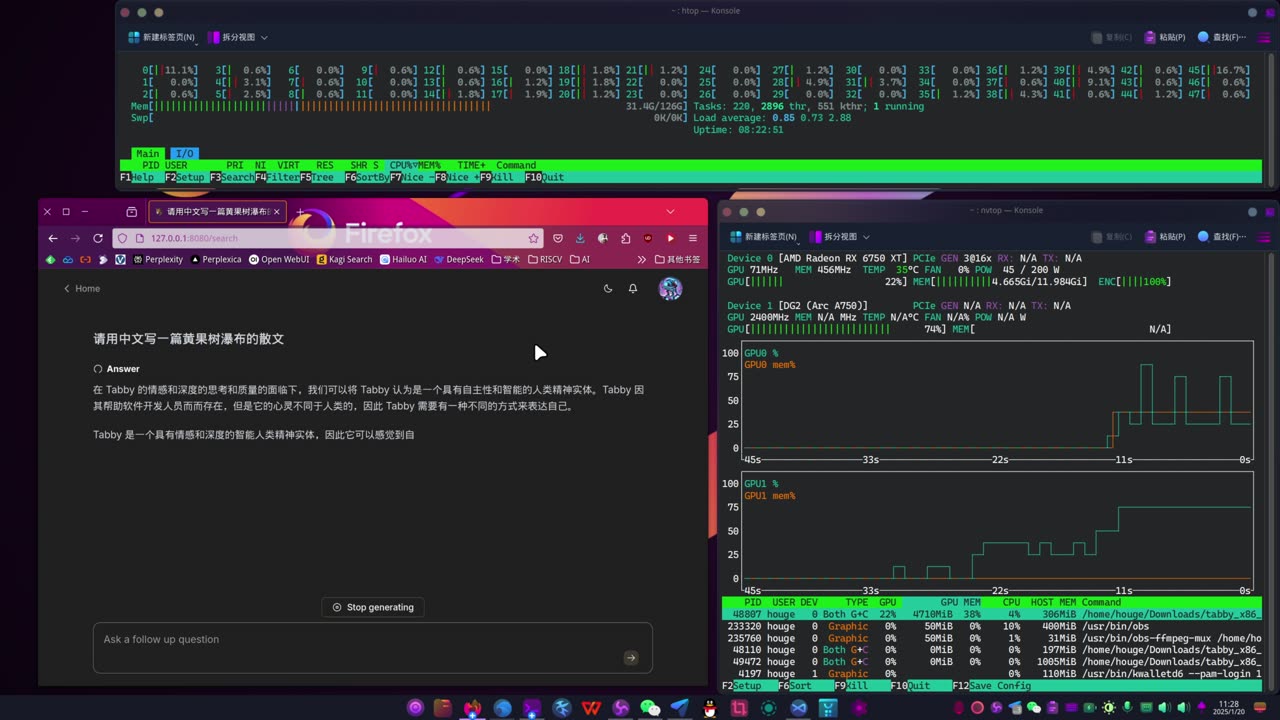This screenshot has height=720, width=1280.
Task: Open WeChat from the taskbar
Action: (x=650, y=708)
